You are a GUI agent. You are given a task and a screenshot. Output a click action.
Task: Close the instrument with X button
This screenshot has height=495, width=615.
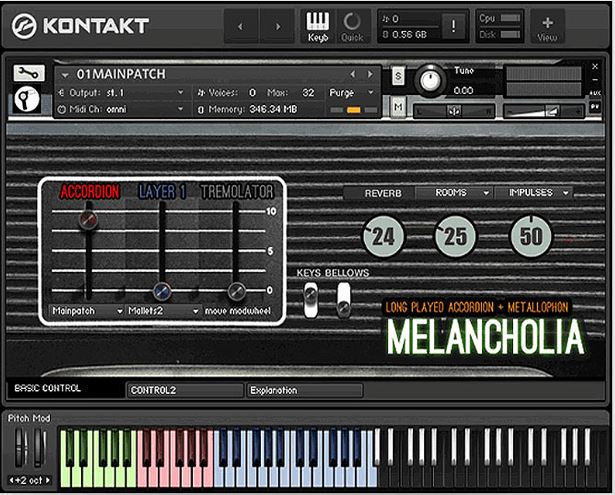pyautogui.click(x=595, y=67)
